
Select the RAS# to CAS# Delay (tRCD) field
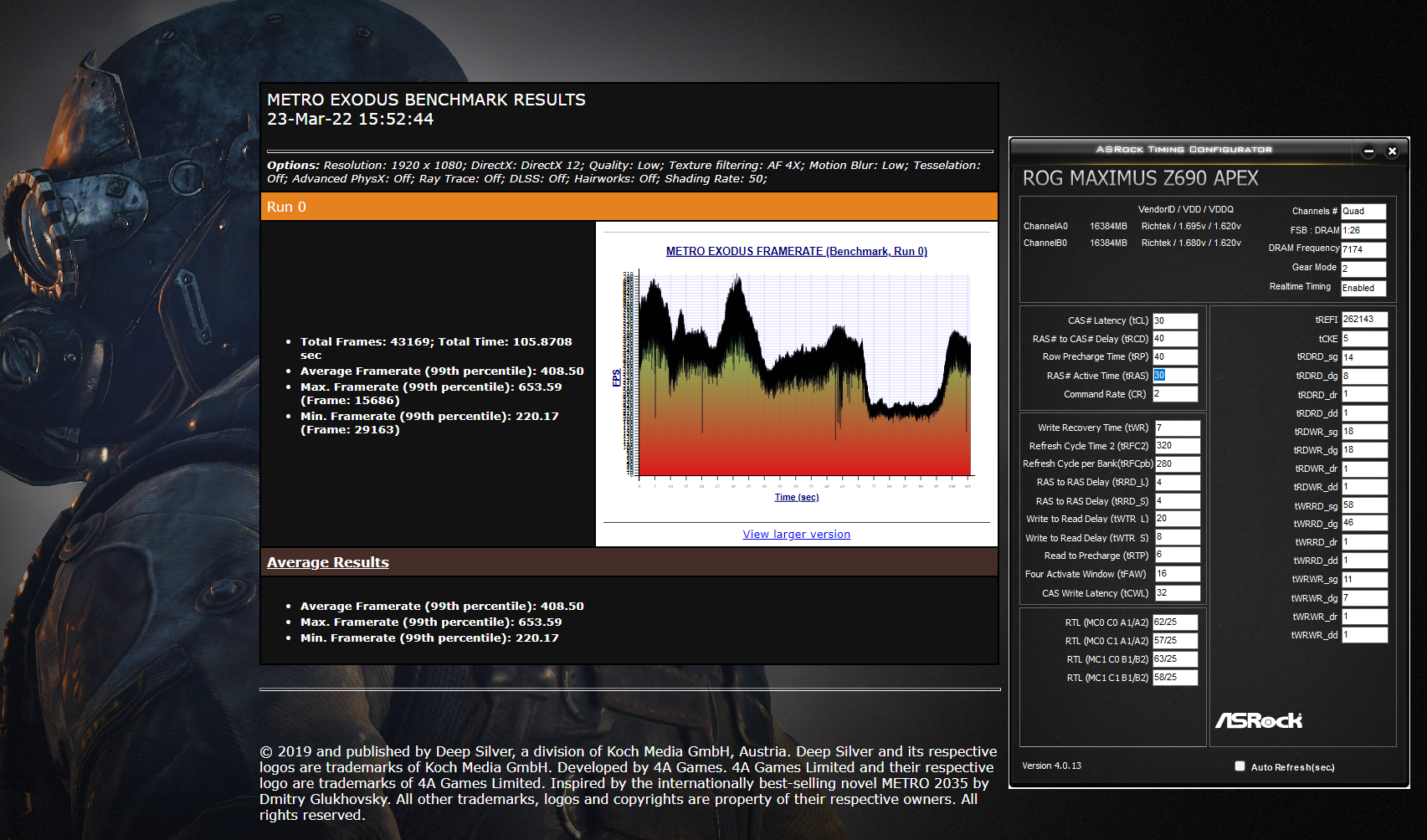click(1175, 339)
